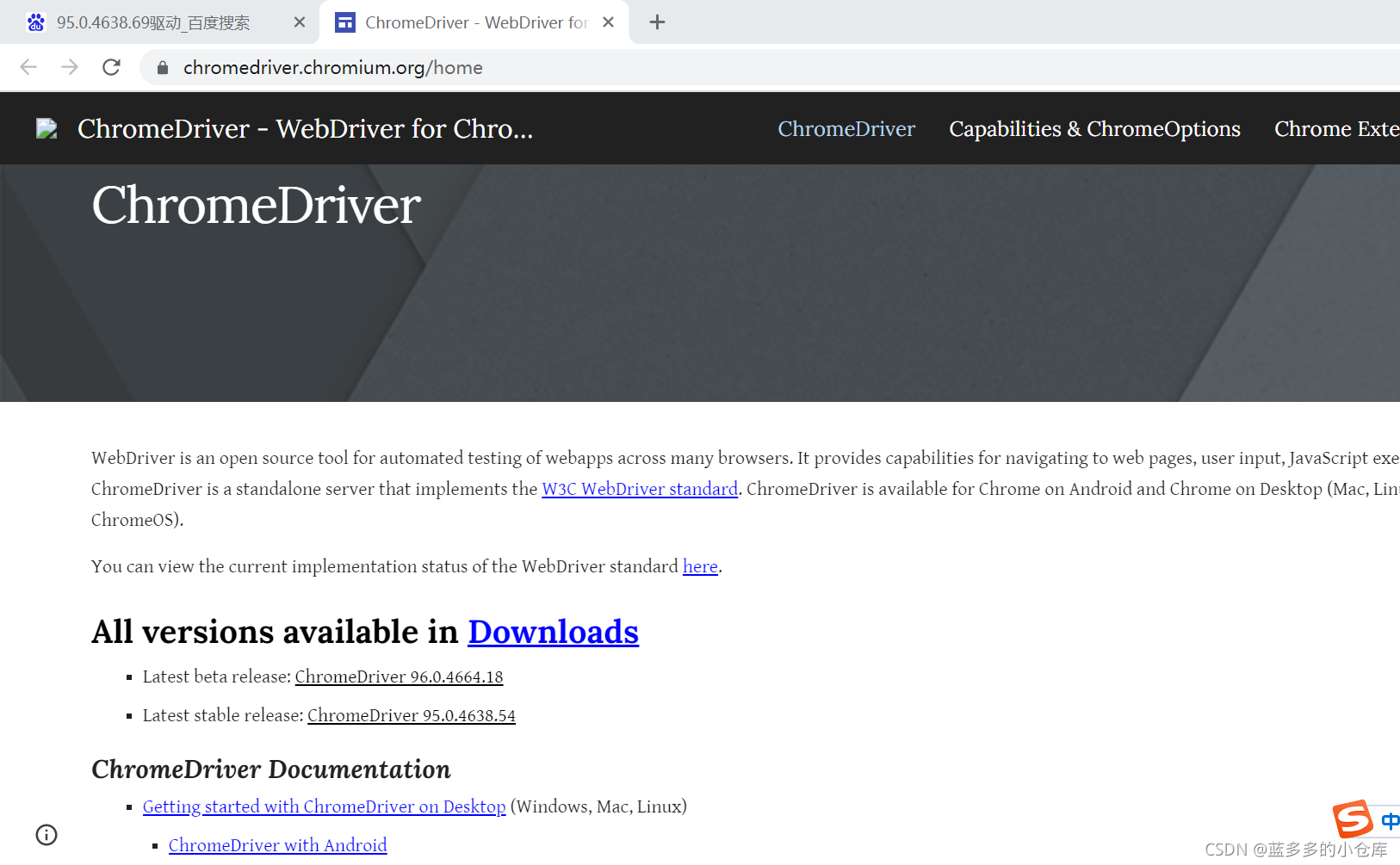Open ChromeDriver 96.0.4664.18 beta release link
This screenshot has width=1400, height=865.
point(399,677)
